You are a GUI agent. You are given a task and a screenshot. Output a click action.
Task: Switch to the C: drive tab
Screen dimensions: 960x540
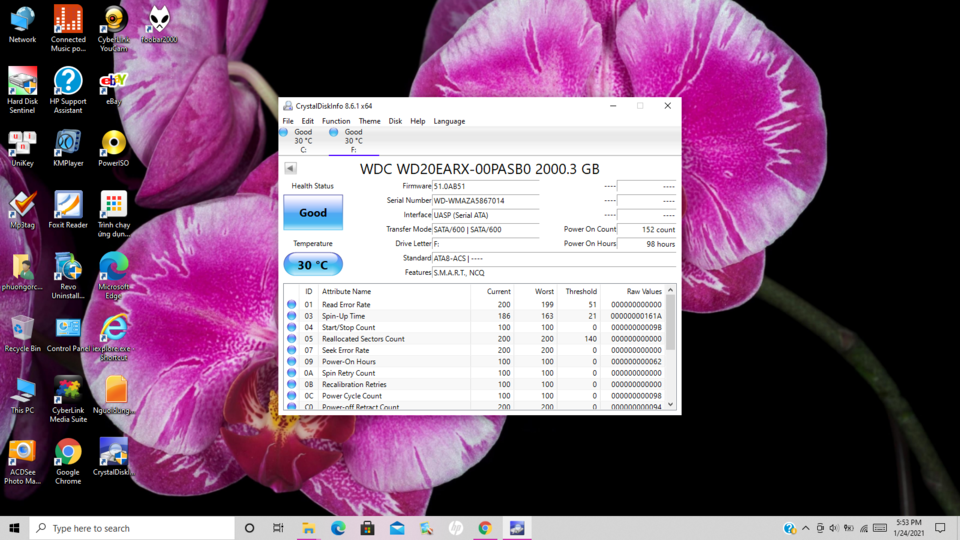coord(303,141)
